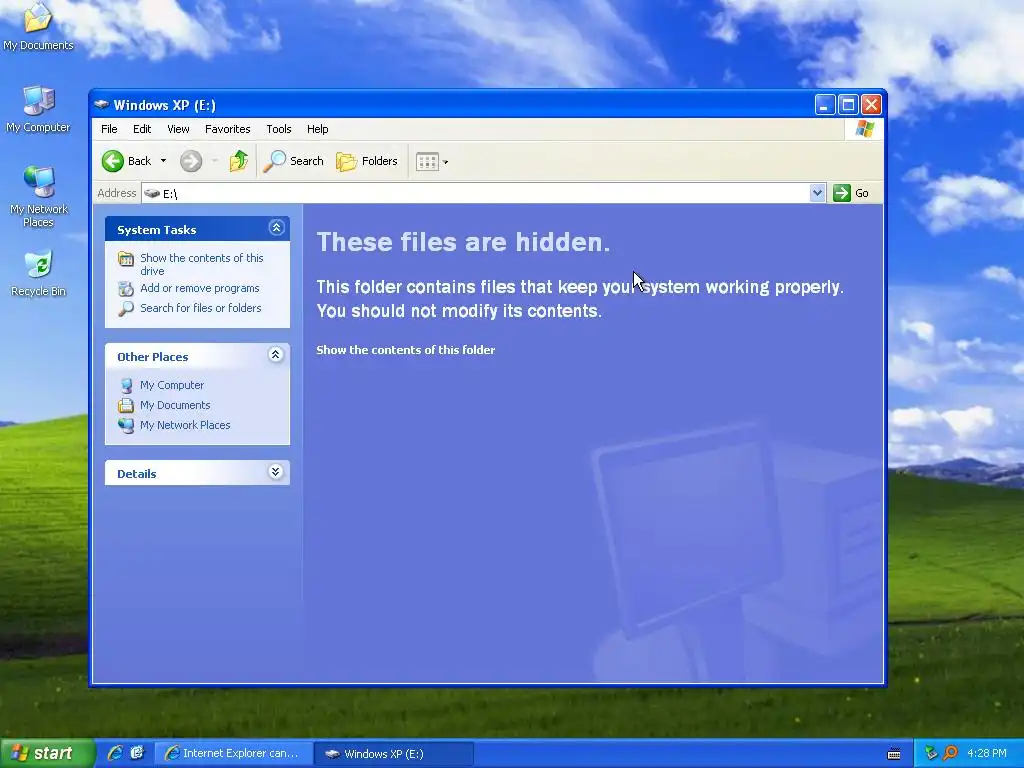Click the Windows XP (E:) taskbar button
Screen dimensions: 1024x768
pos(394,753)
